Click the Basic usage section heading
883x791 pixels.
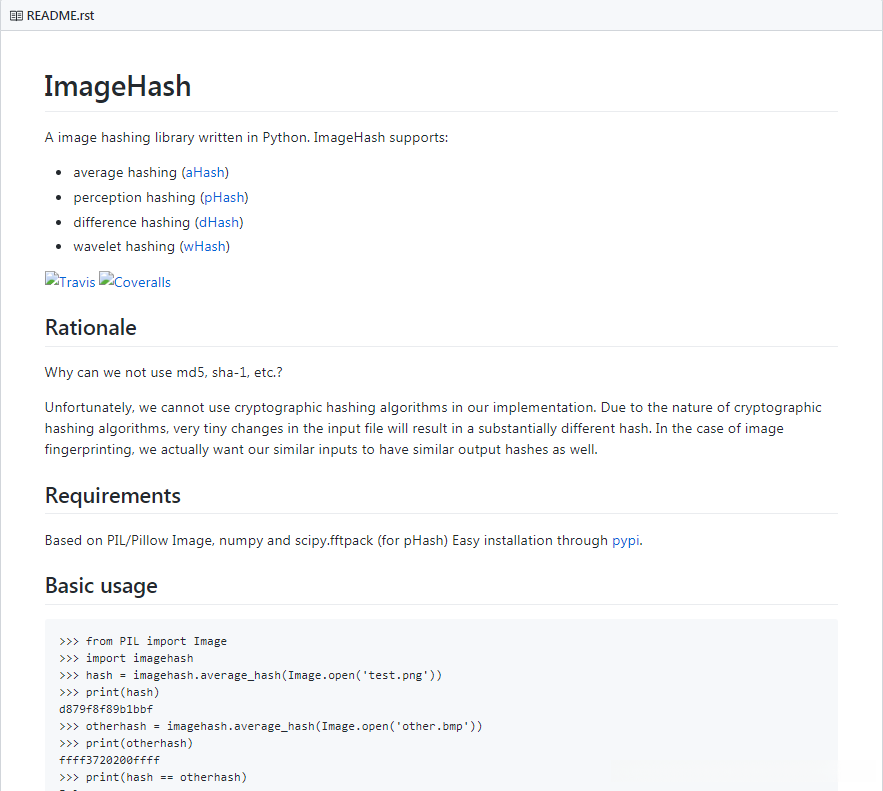click(x=101, y=586)
